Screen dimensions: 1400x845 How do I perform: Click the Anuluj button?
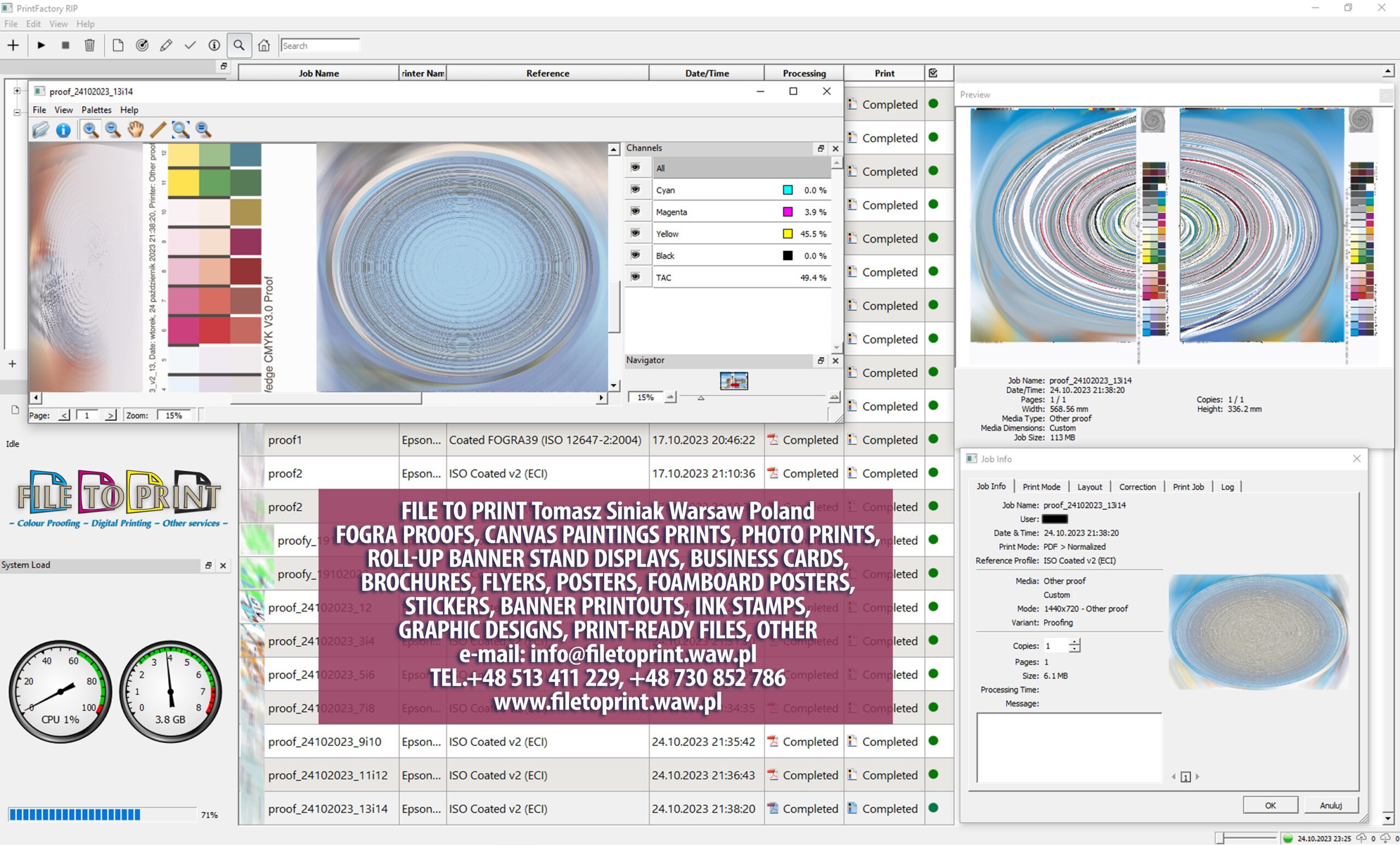tap(1330, 805)
